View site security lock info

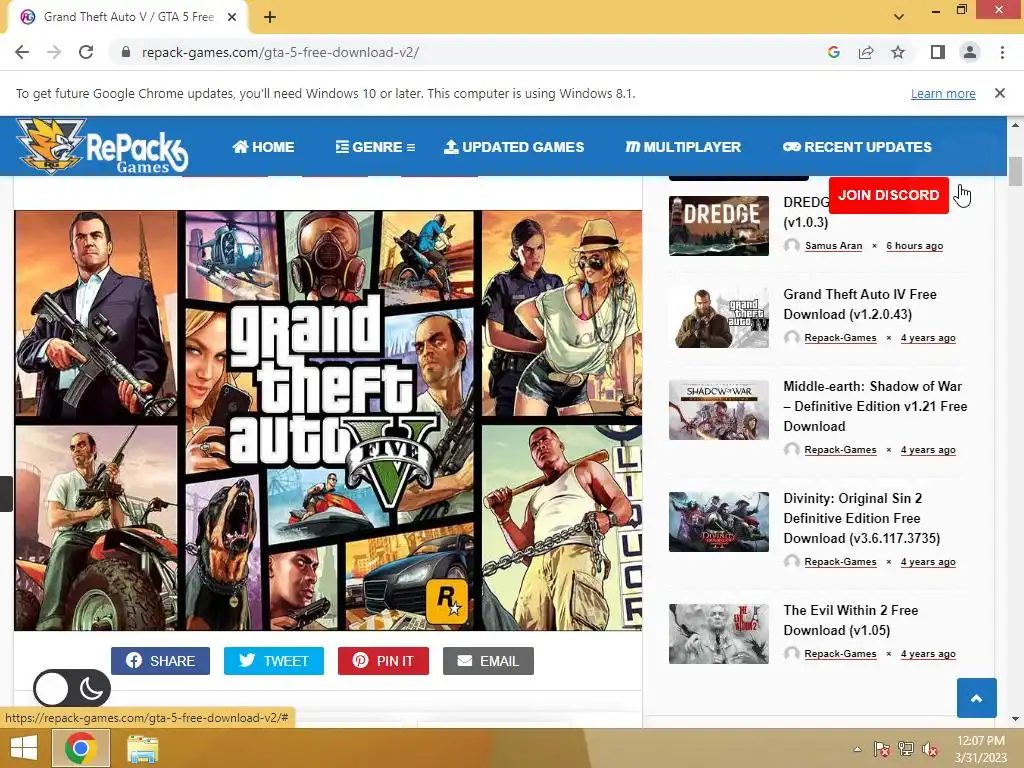[x=126, y=52]
